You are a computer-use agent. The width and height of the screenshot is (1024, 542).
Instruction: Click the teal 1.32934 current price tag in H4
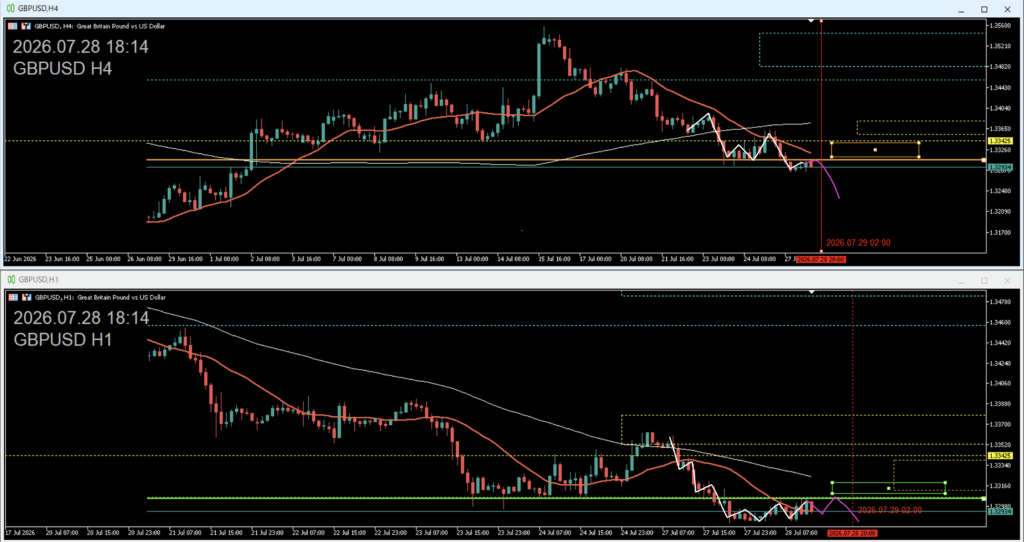(1000, 168)
